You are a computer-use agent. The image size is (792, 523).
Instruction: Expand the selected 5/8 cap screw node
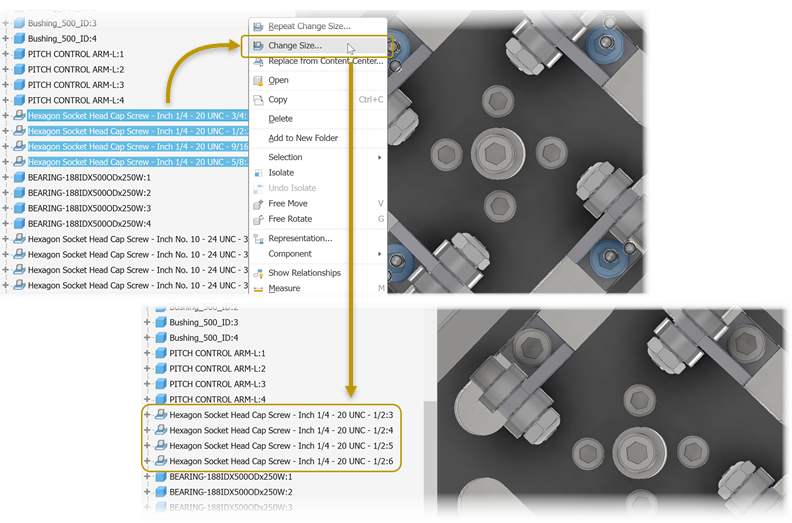click(x=6, y=162)
